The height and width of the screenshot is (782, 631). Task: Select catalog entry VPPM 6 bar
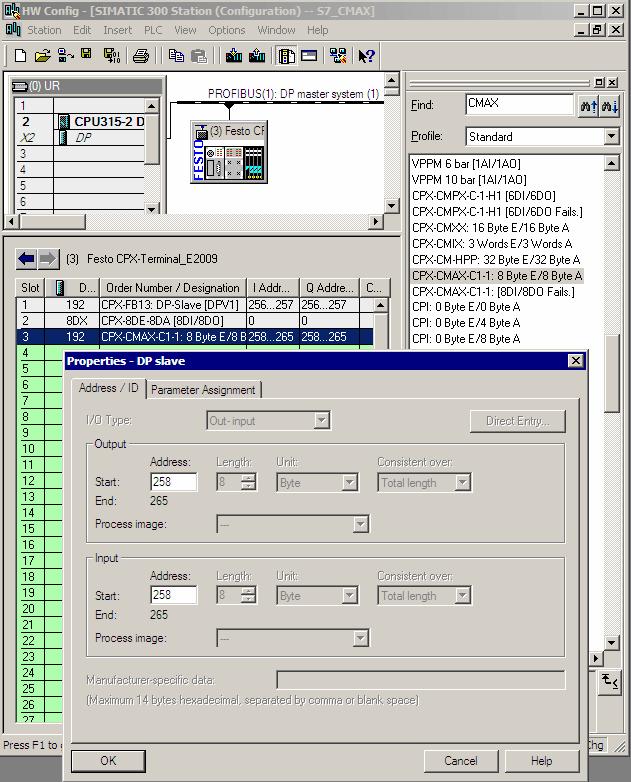coord(466,164)
